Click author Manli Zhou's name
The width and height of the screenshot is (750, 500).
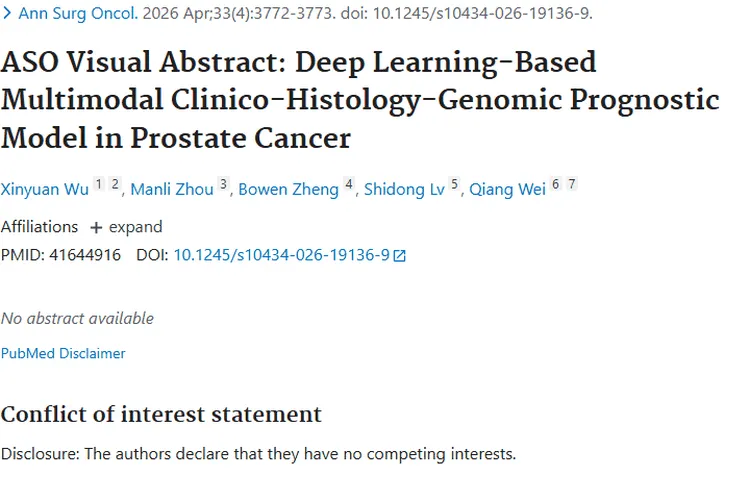click(x=170, y=189)
